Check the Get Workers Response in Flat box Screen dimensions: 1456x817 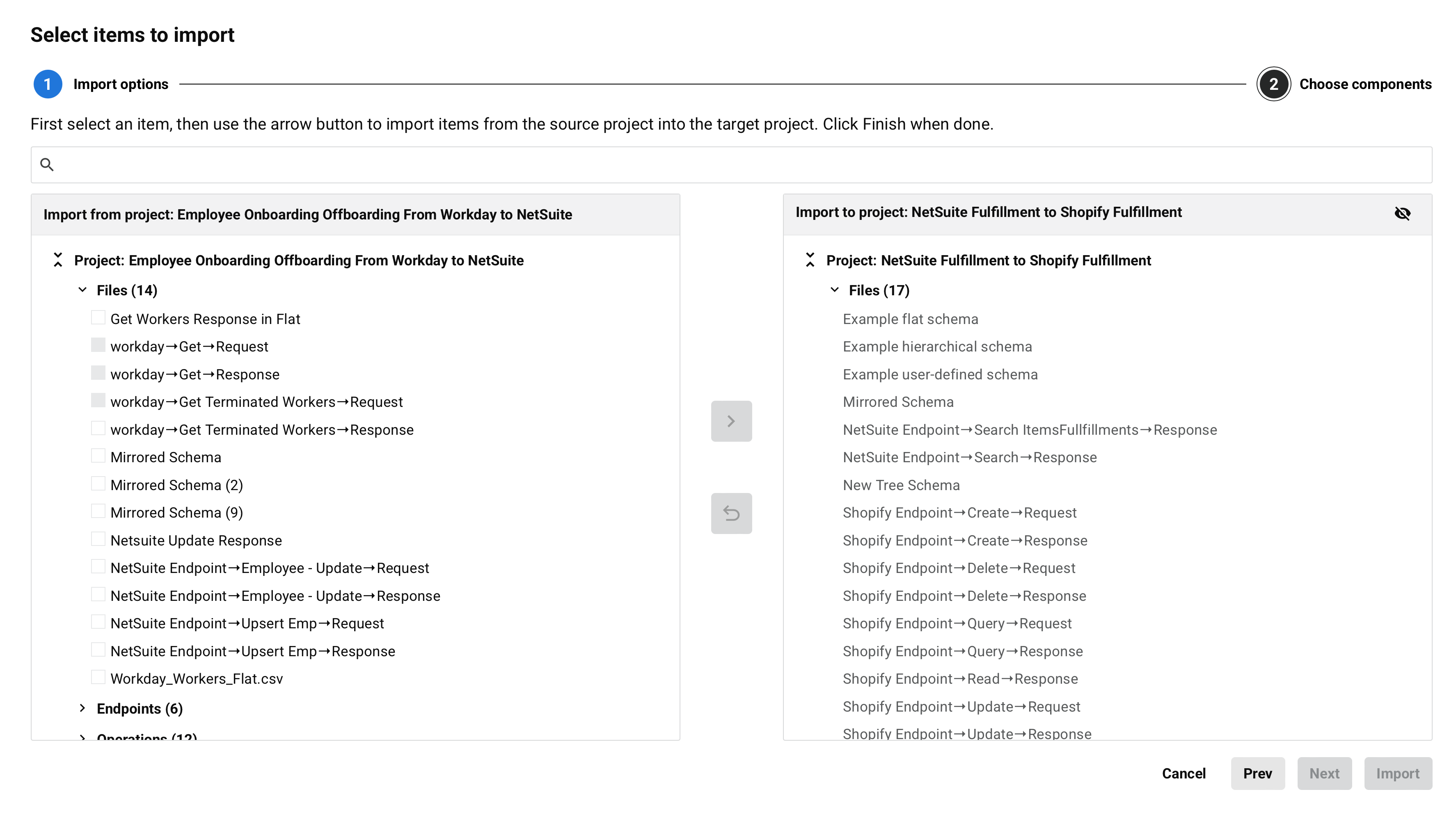pos(98,318)
